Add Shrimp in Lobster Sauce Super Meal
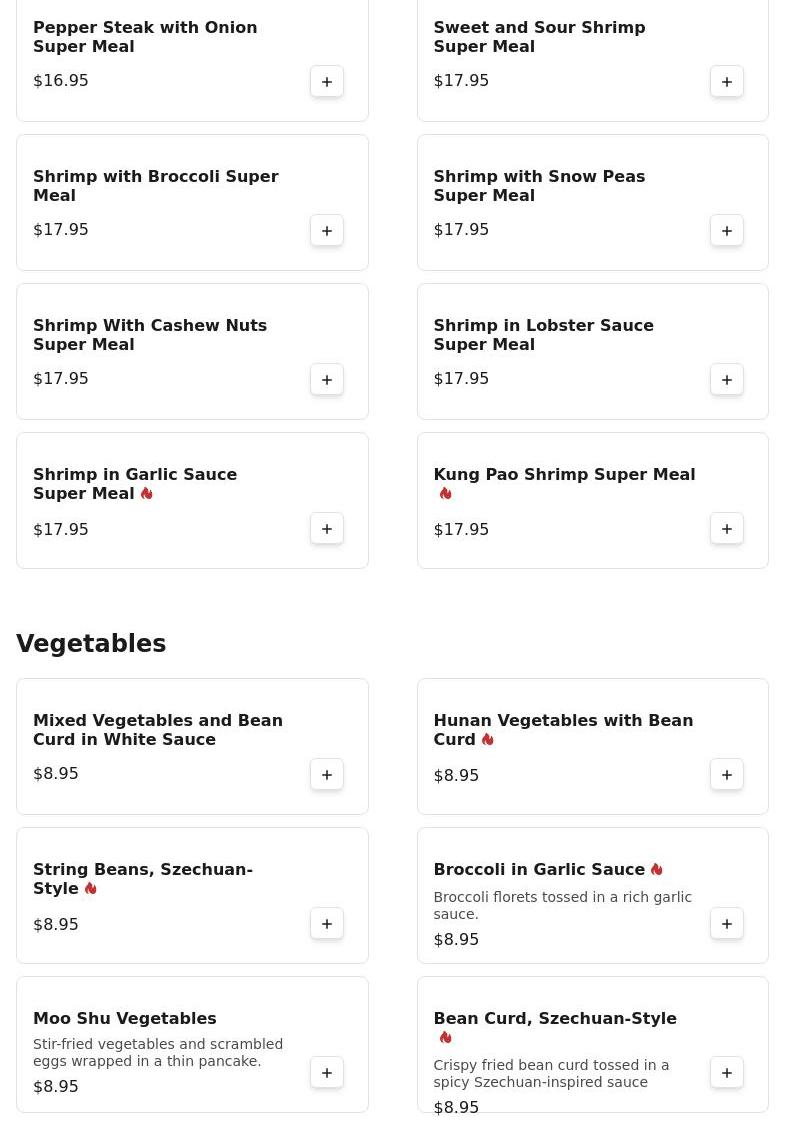The width and height of the screenshot is (785, 1127). (x=727, y=380)
